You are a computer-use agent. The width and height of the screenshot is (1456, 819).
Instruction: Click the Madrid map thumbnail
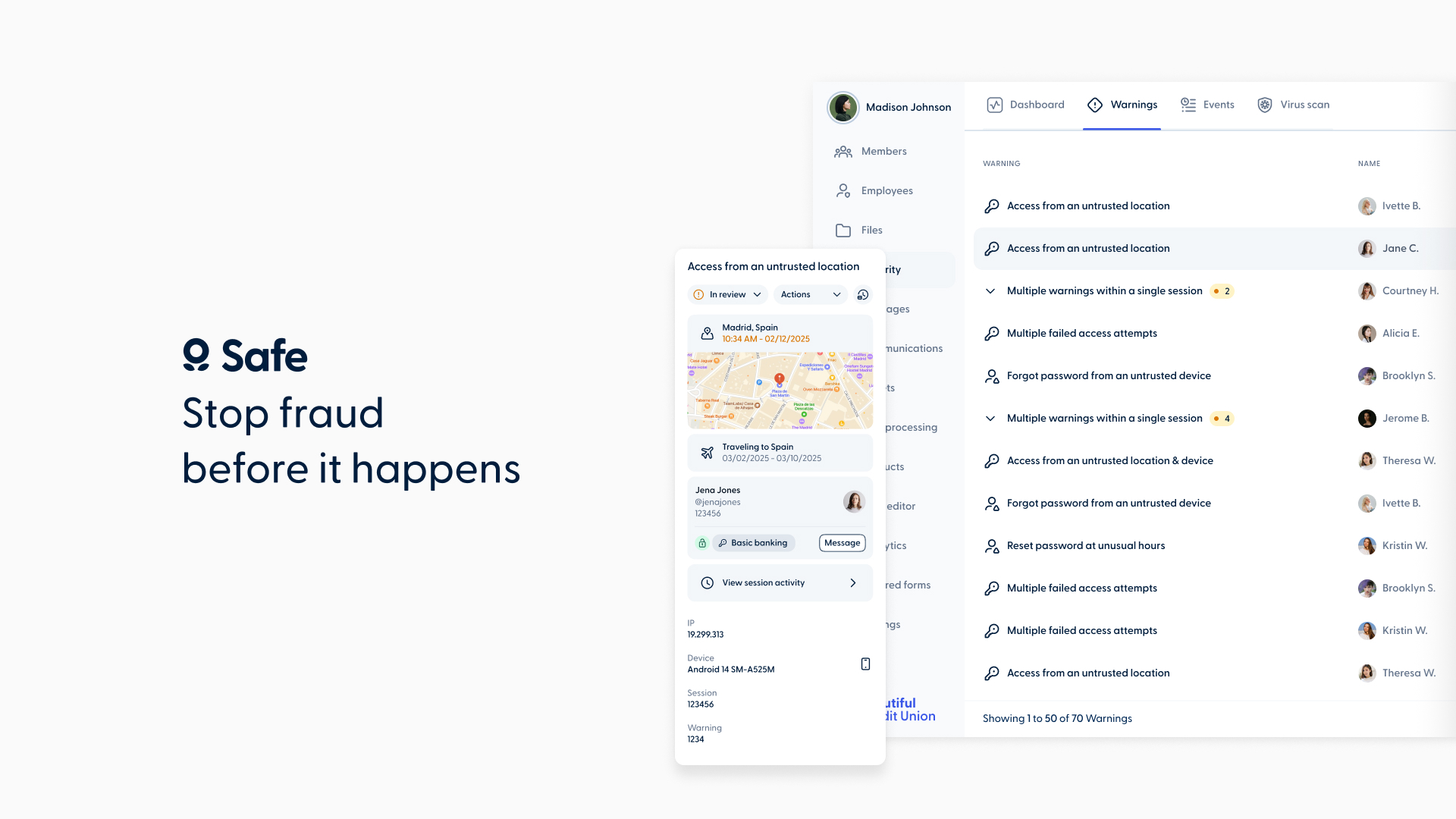780,391
